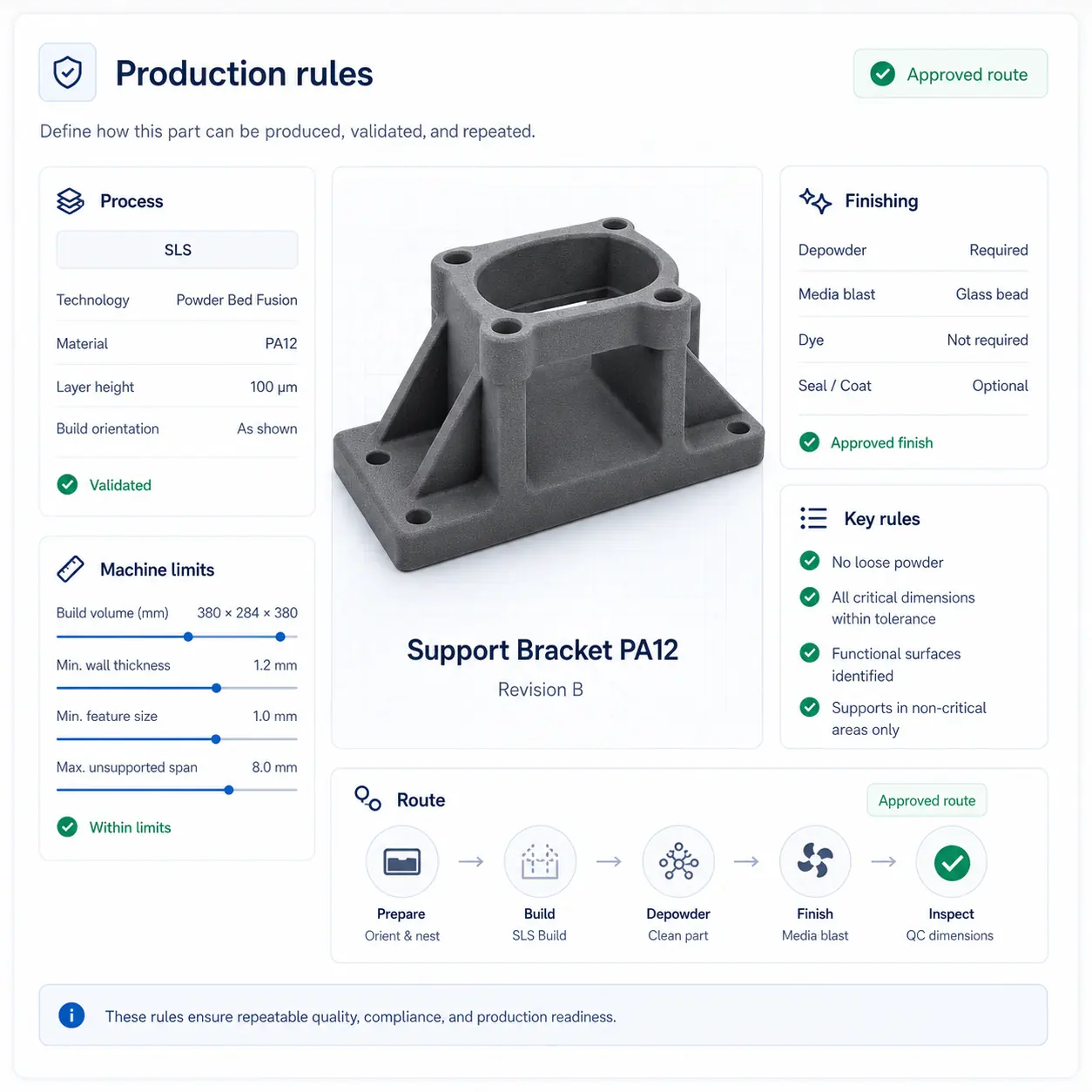
Task: Adjust the Min. feature size slider
Action: pyautogui.click(x=177, y=739)
